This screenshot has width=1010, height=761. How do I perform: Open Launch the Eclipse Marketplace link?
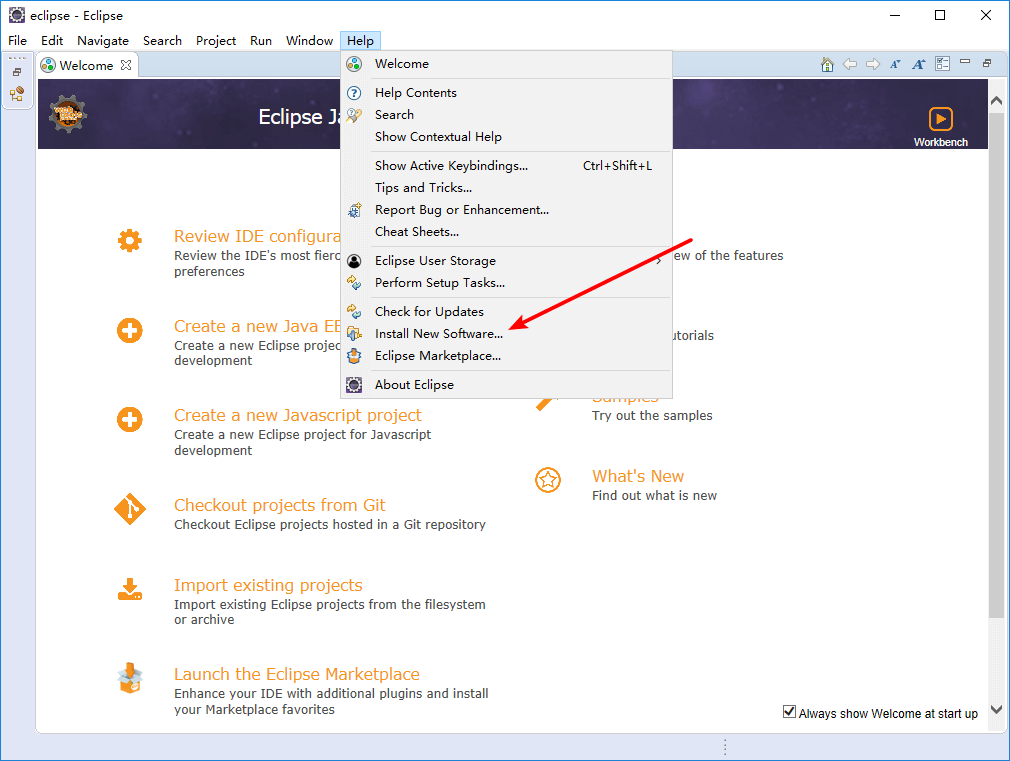(x=297, y=675)
